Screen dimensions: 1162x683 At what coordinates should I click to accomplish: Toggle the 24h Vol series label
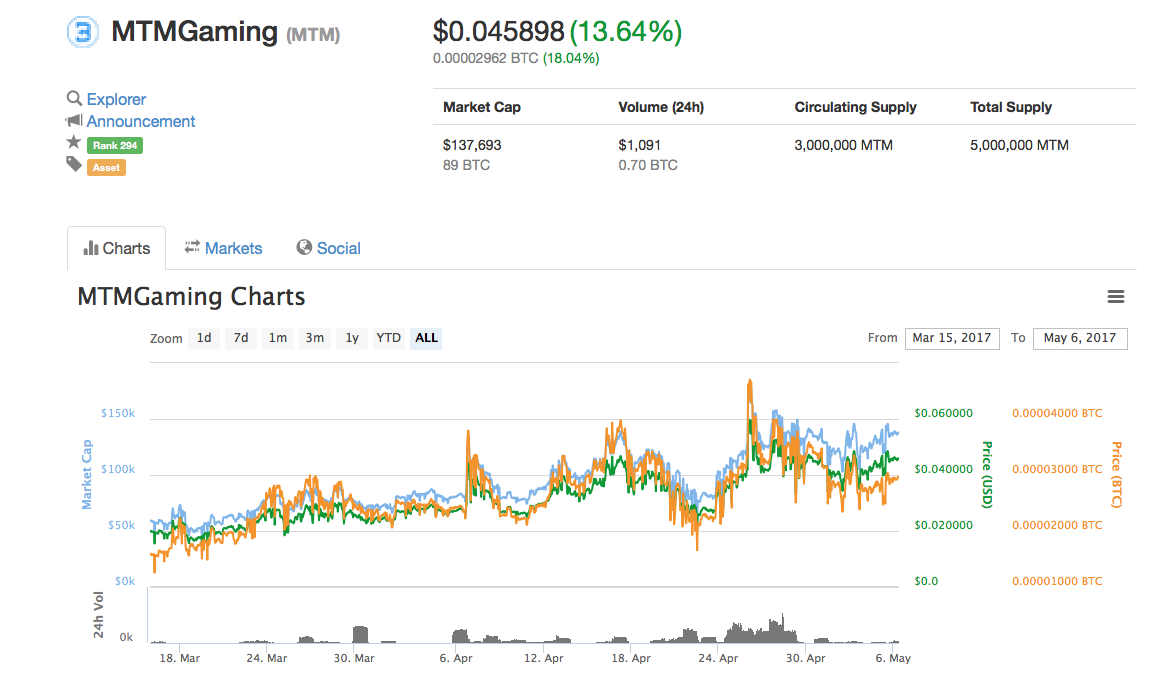(99, 615)
